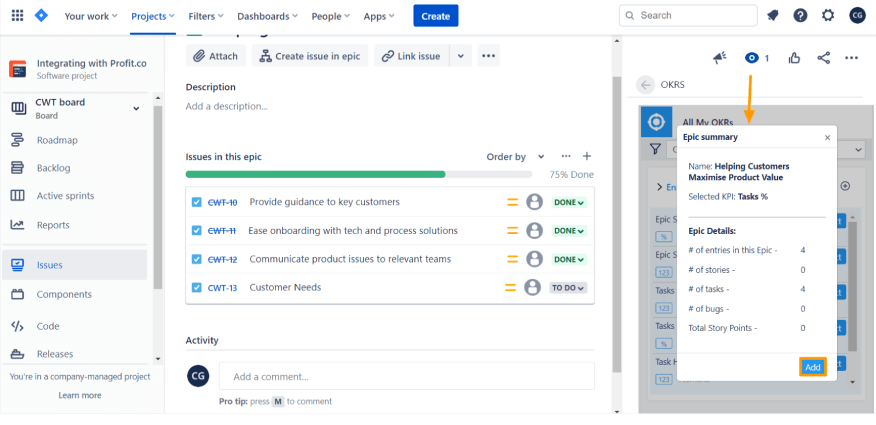The image size is (876, 425).
Task: Select Issues in sidebar
Action: click(75, 265)
